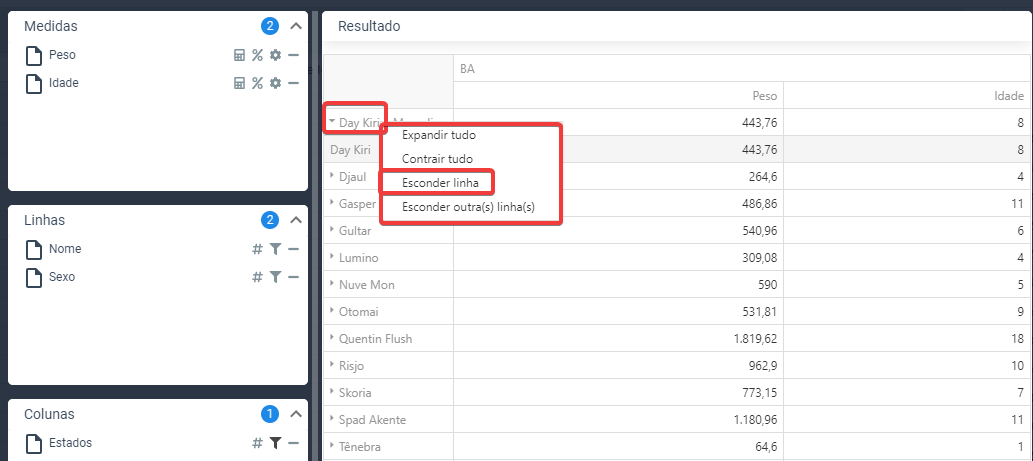Open the gear settings for Peso
The height and width of the screenshot is (461, 1033).
275,55
